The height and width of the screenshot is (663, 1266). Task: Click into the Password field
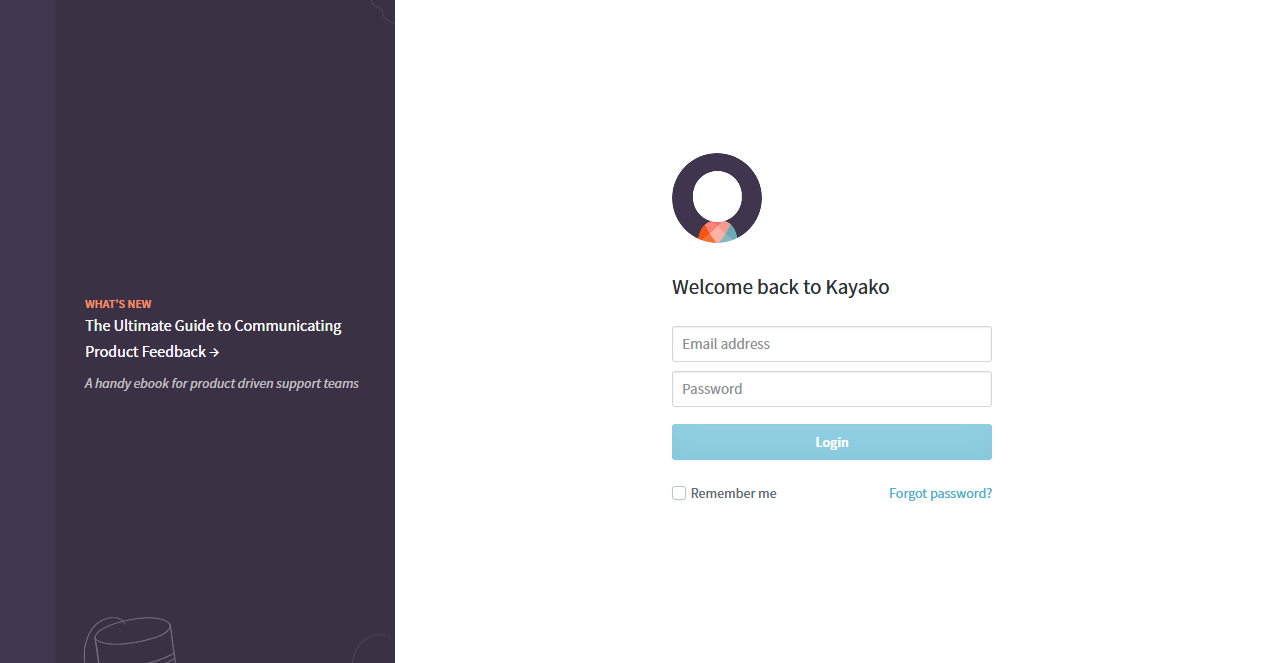[x=832, y=389]
